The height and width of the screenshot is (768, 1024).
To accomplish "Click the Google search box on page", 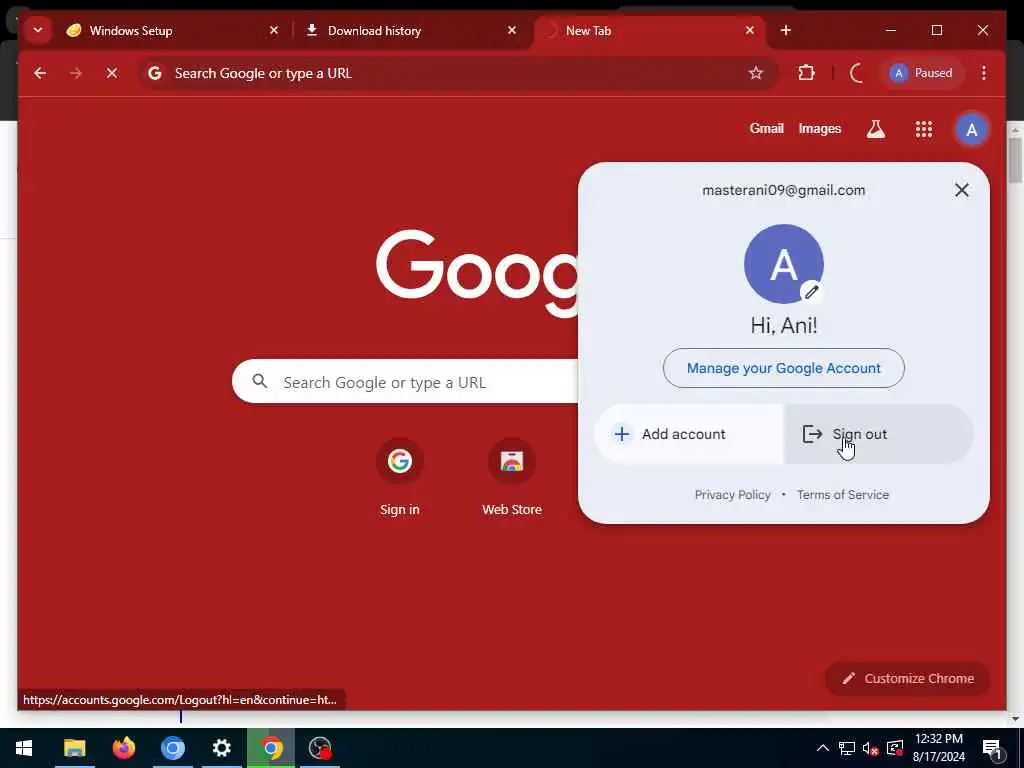I will [x=405, y=381].
